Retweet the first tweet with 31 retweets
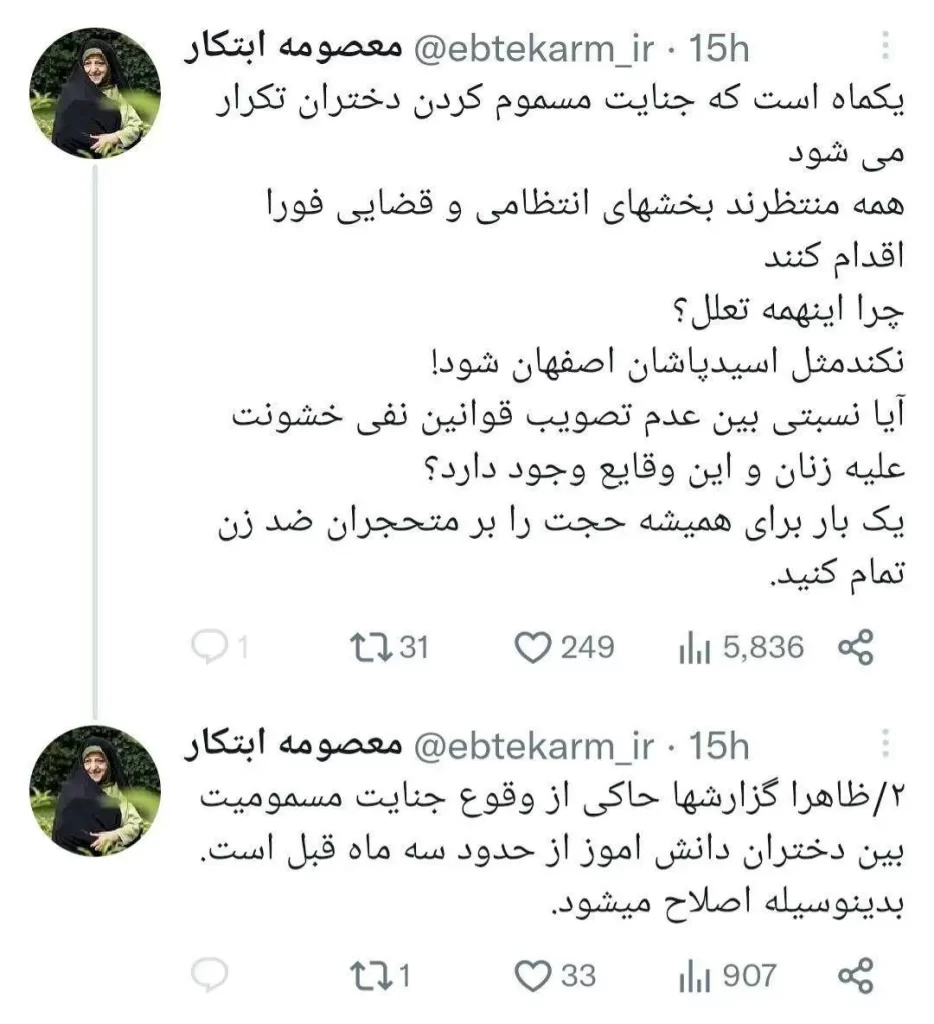This screenshot has width=934, height=1024. point(389,647)
